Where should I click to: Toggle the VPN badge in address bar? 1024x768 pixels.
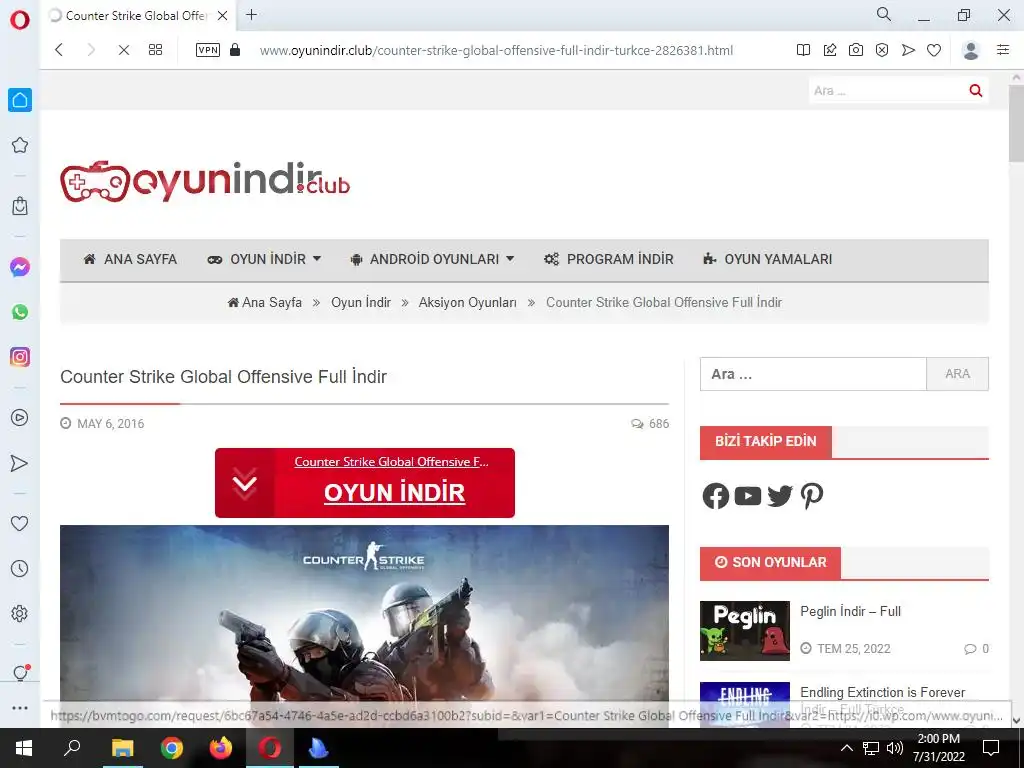coord(208,50)
